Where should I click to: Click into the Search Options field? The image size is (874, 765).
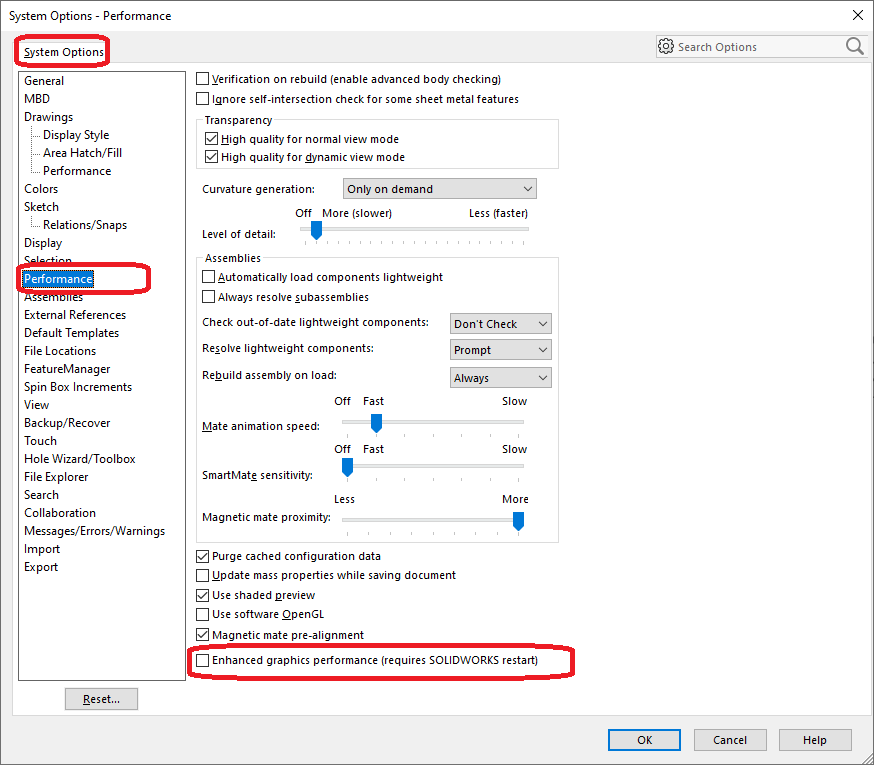[x=758, y=47]
